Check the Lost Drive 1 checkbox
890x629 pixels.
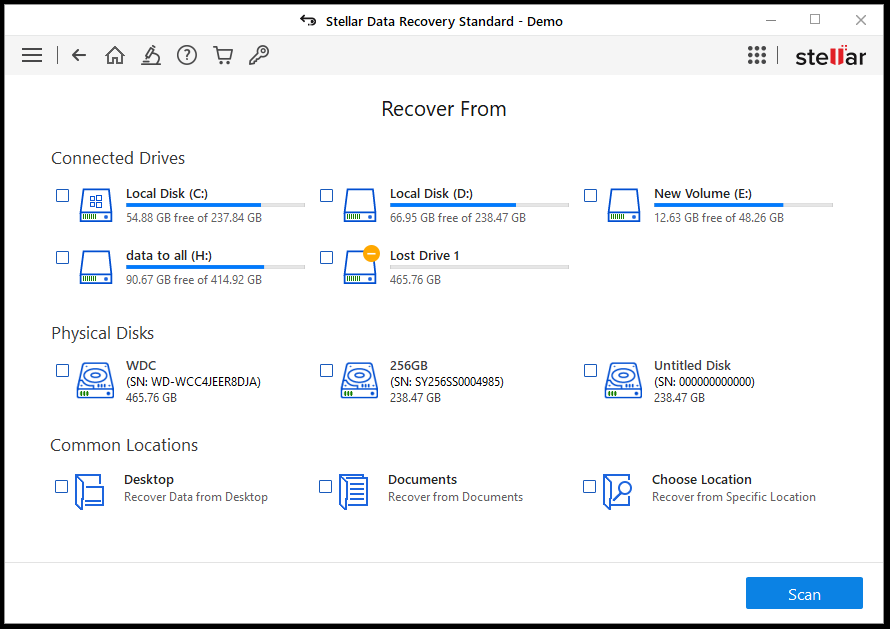click(326, 257)
